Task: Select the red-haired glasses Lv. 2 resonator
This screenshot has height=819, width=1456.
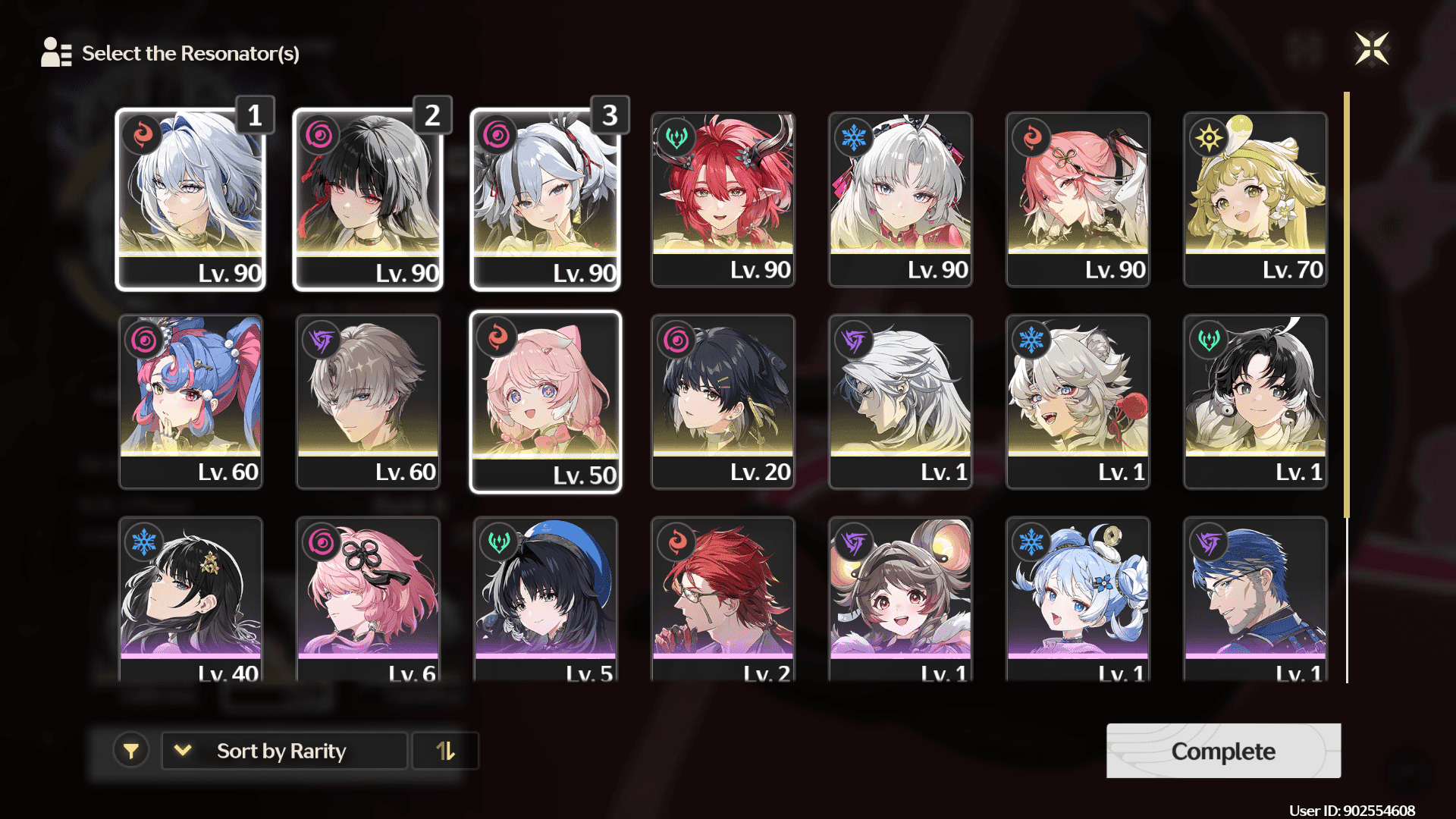Action: tap(723, 599)
